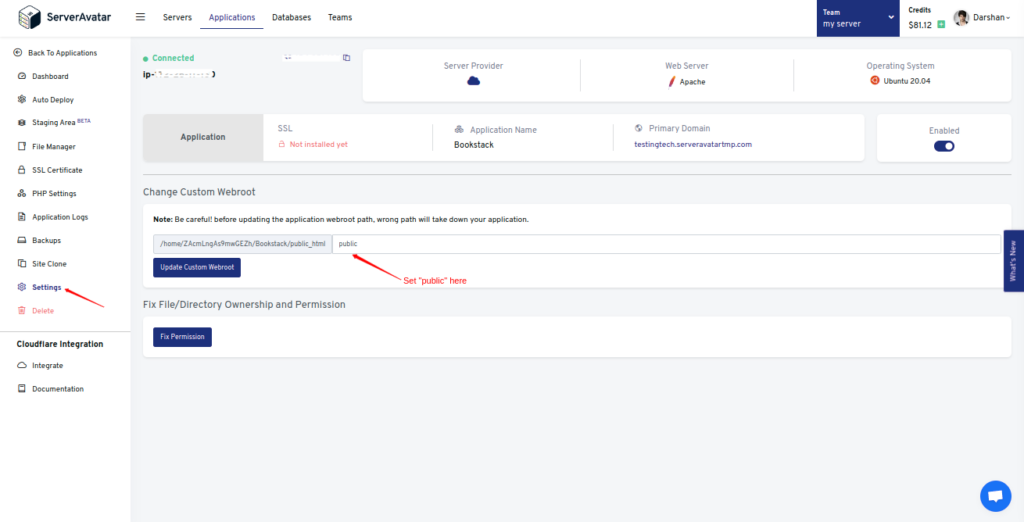Screen dimensions: 1024x522
Task: Click the Documentation sidebar label
Action: 58,389
